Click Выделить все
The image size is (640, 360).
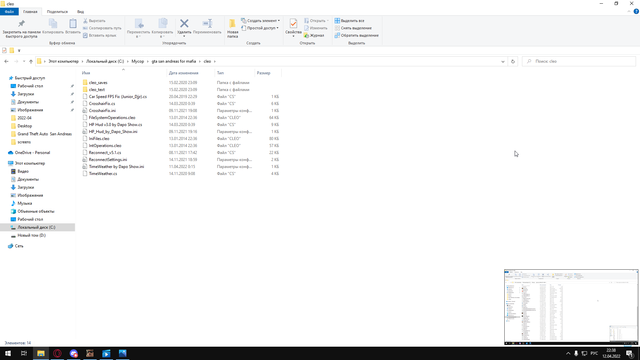tap(349, 20)
